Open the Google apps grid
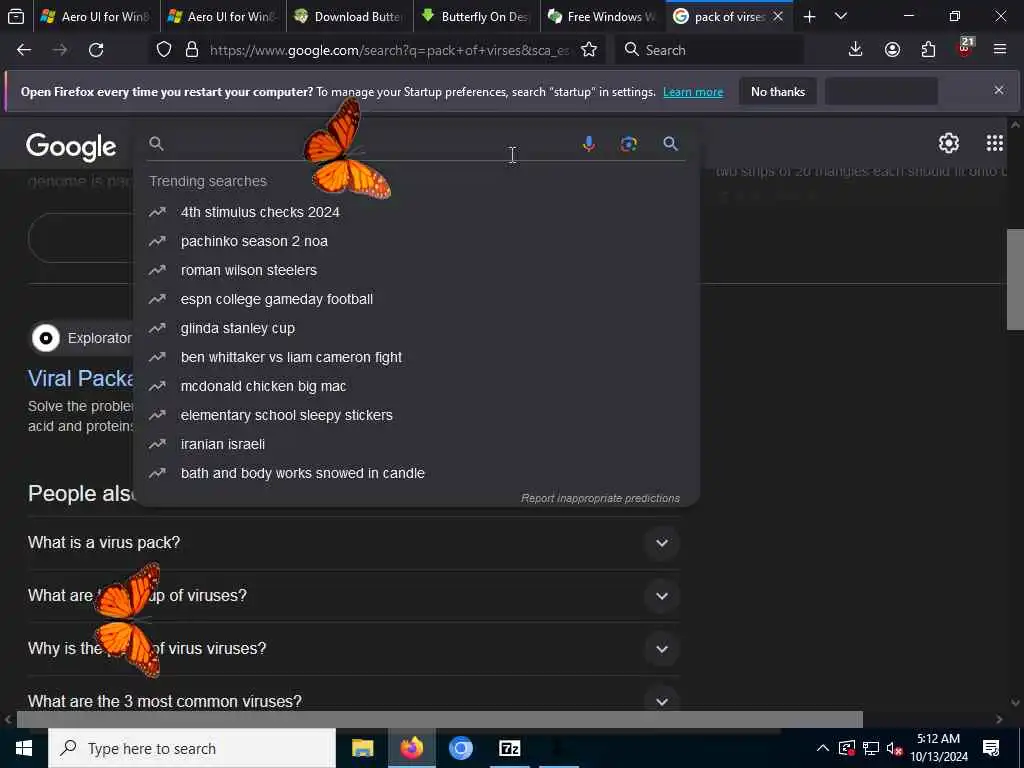The height and width of the screenshot is (768, 1024). 995,143
